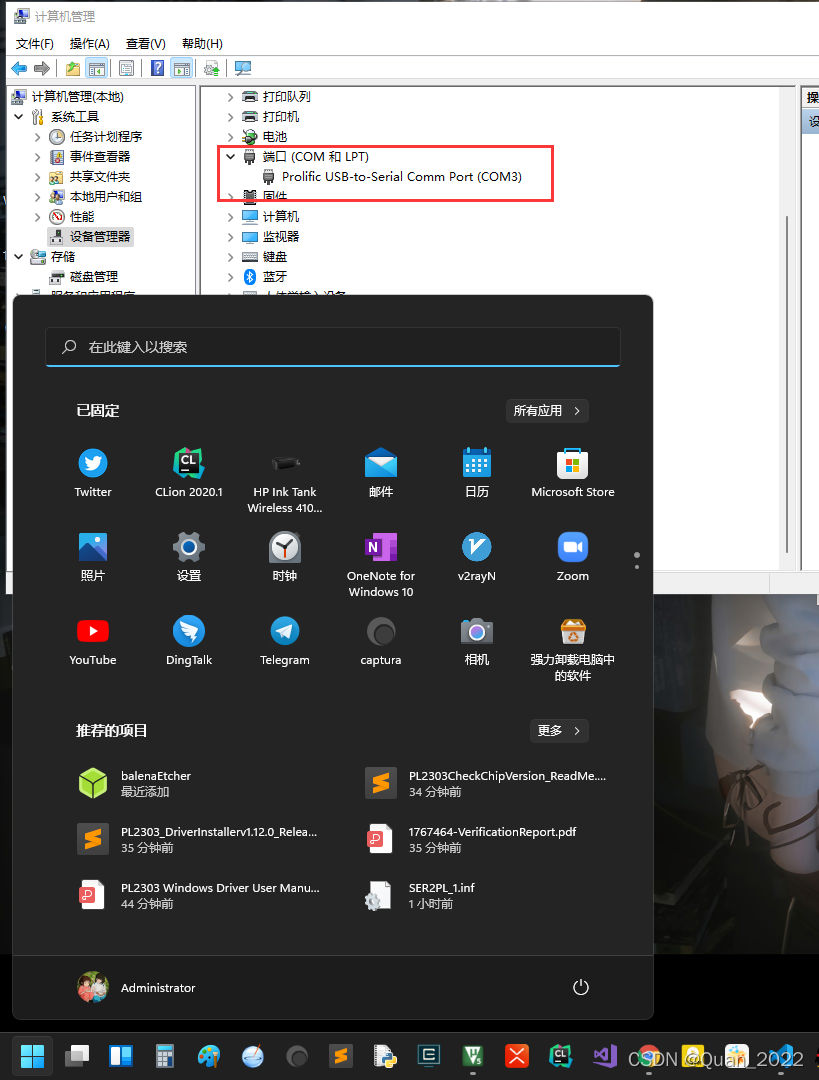Open the 日历 app

(x=477, y=473)
